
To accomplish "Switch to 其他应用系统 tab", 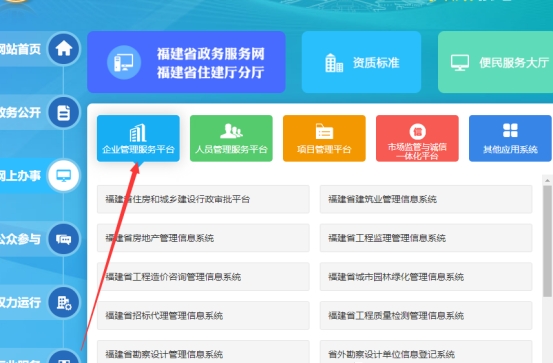I will [510, 138].
